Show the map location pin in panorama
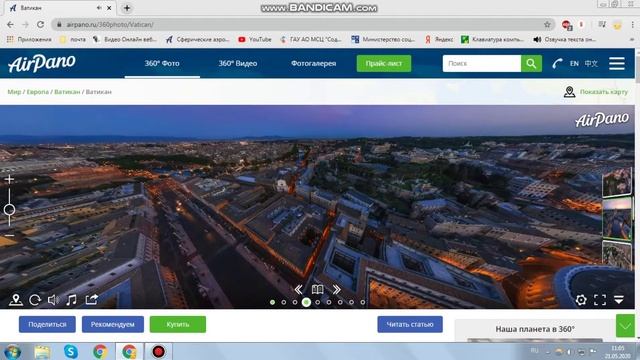The height and width of the screenshot is (360, 640). pyautogui.click(x=16, y=300)
